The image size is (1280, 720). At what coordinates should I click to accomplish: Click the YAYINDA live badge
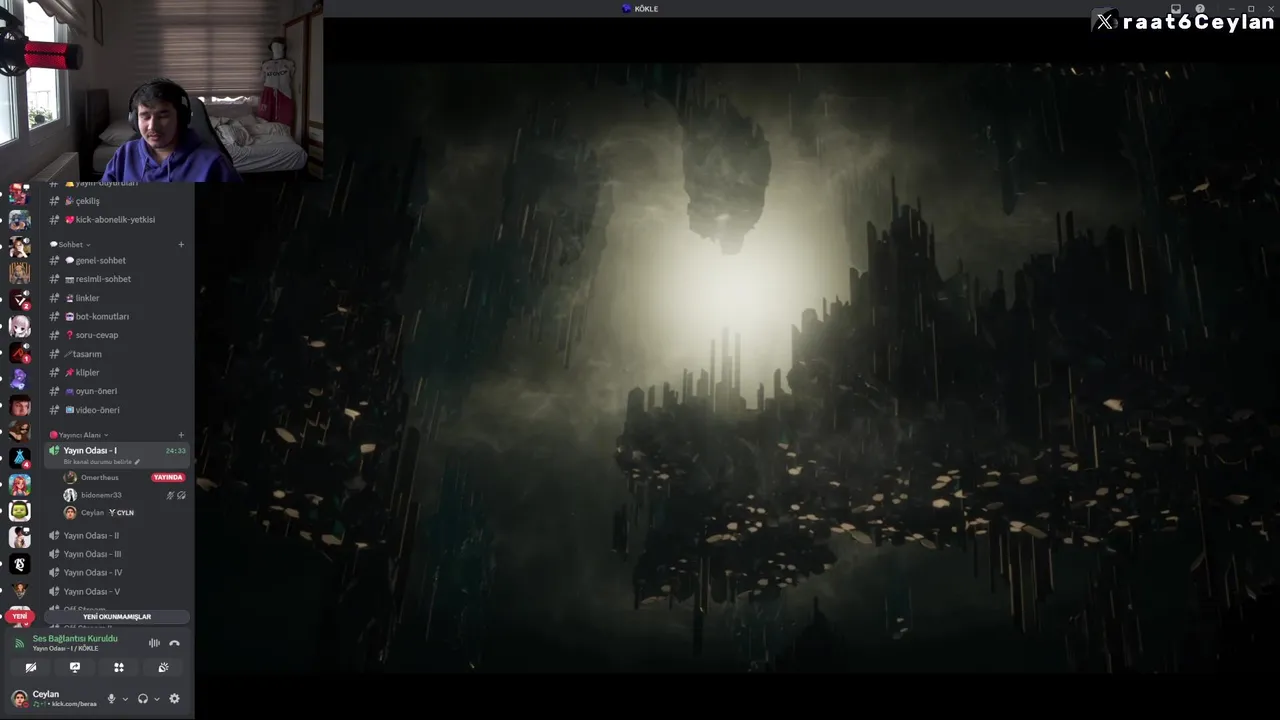pyautogui.click(x=168, y=478)
